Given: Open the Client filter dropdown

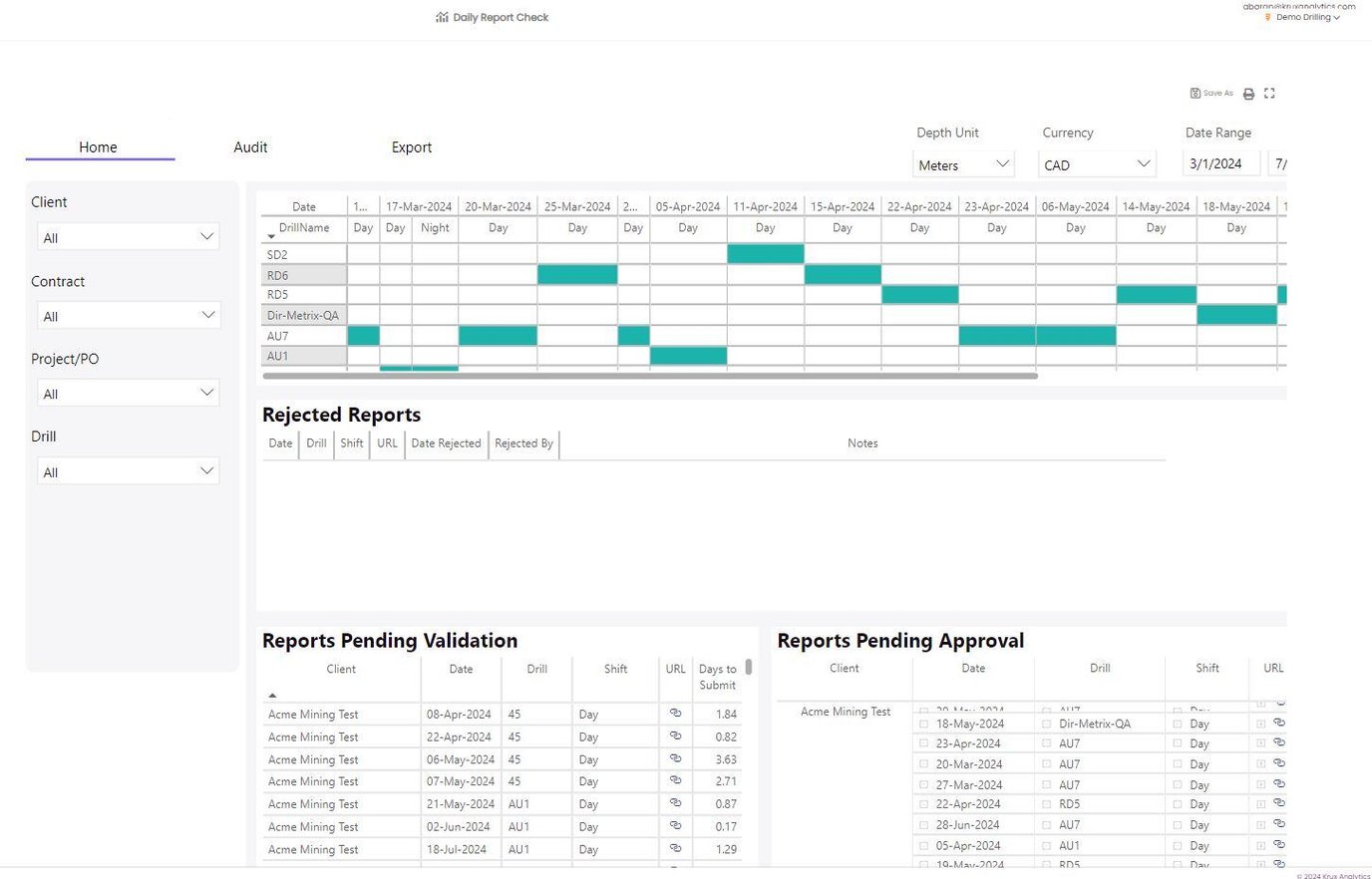Looking at the screenshot, I should pyautogui.click(x=128, y=236).
